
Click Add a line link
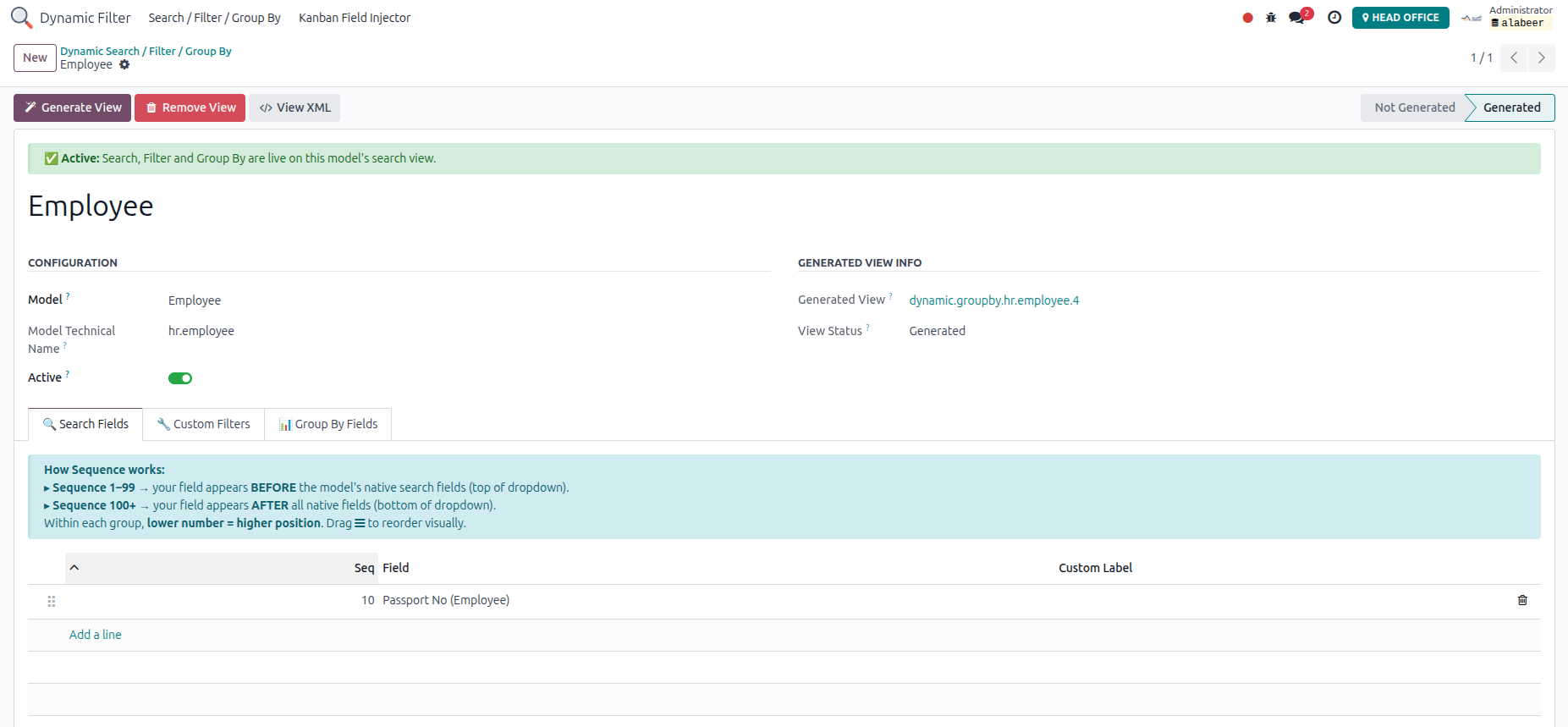tap(96, 635)
